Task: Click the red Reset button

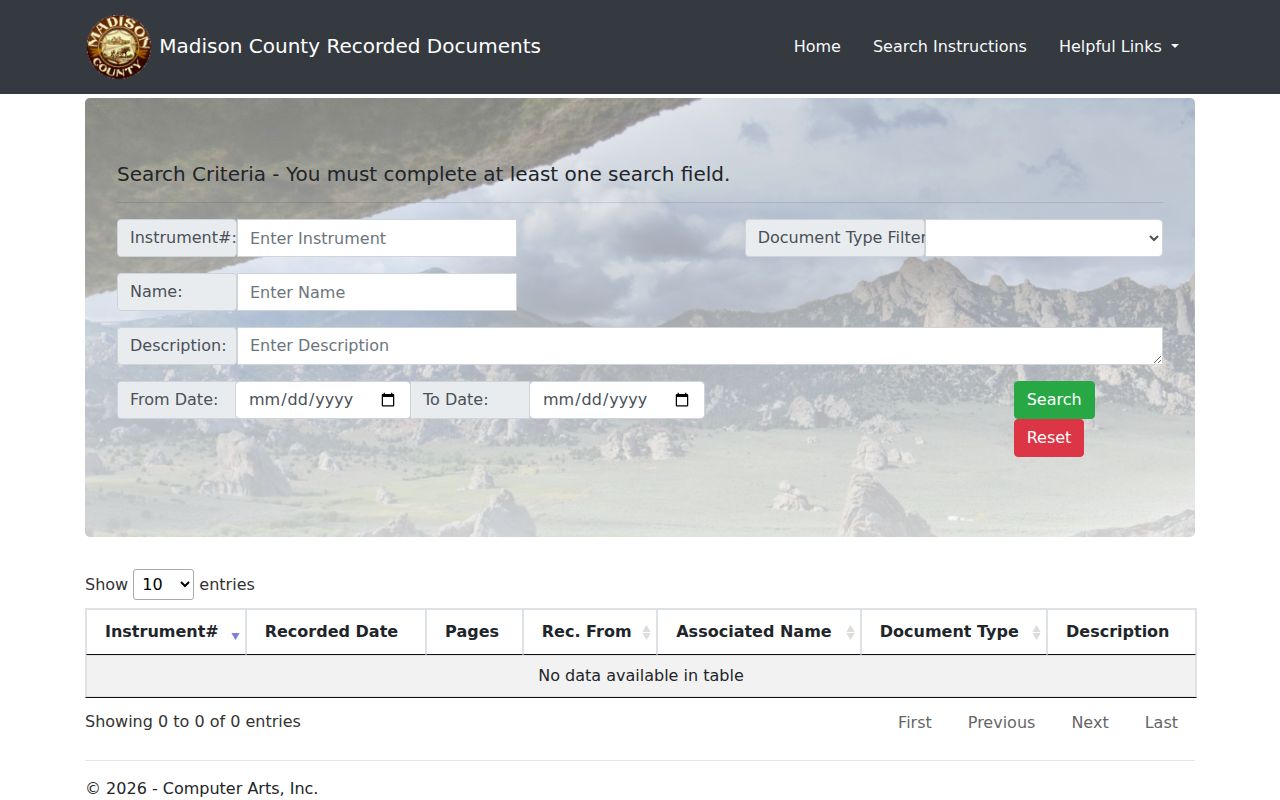Action: (x=1049, y=438)
